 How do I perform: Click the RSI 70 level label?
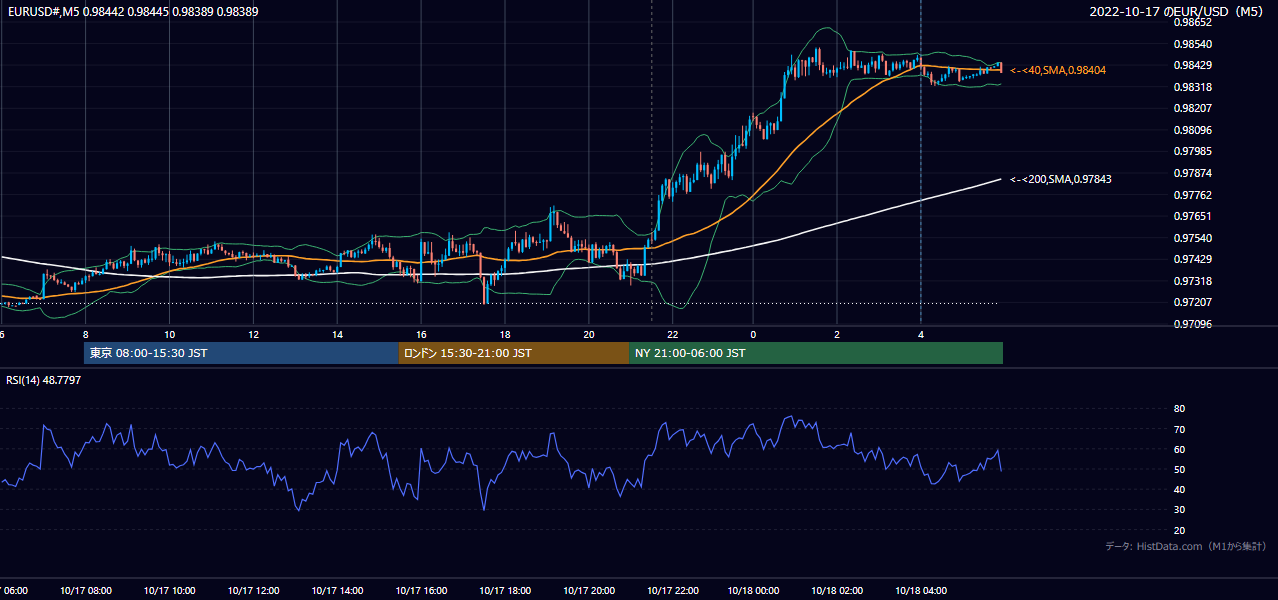coord(1179,429)
